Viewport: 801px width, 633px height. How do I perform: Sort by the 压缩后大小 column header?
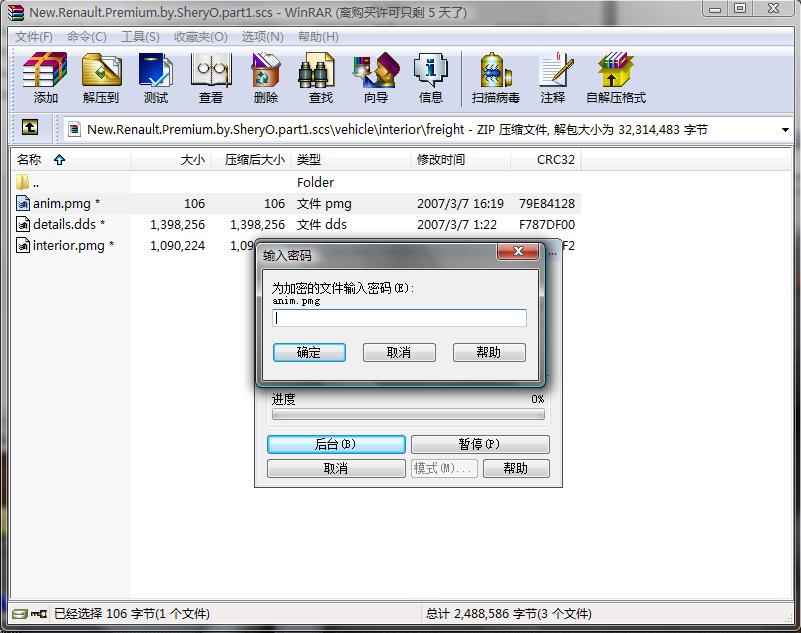[x=251, y=160]
